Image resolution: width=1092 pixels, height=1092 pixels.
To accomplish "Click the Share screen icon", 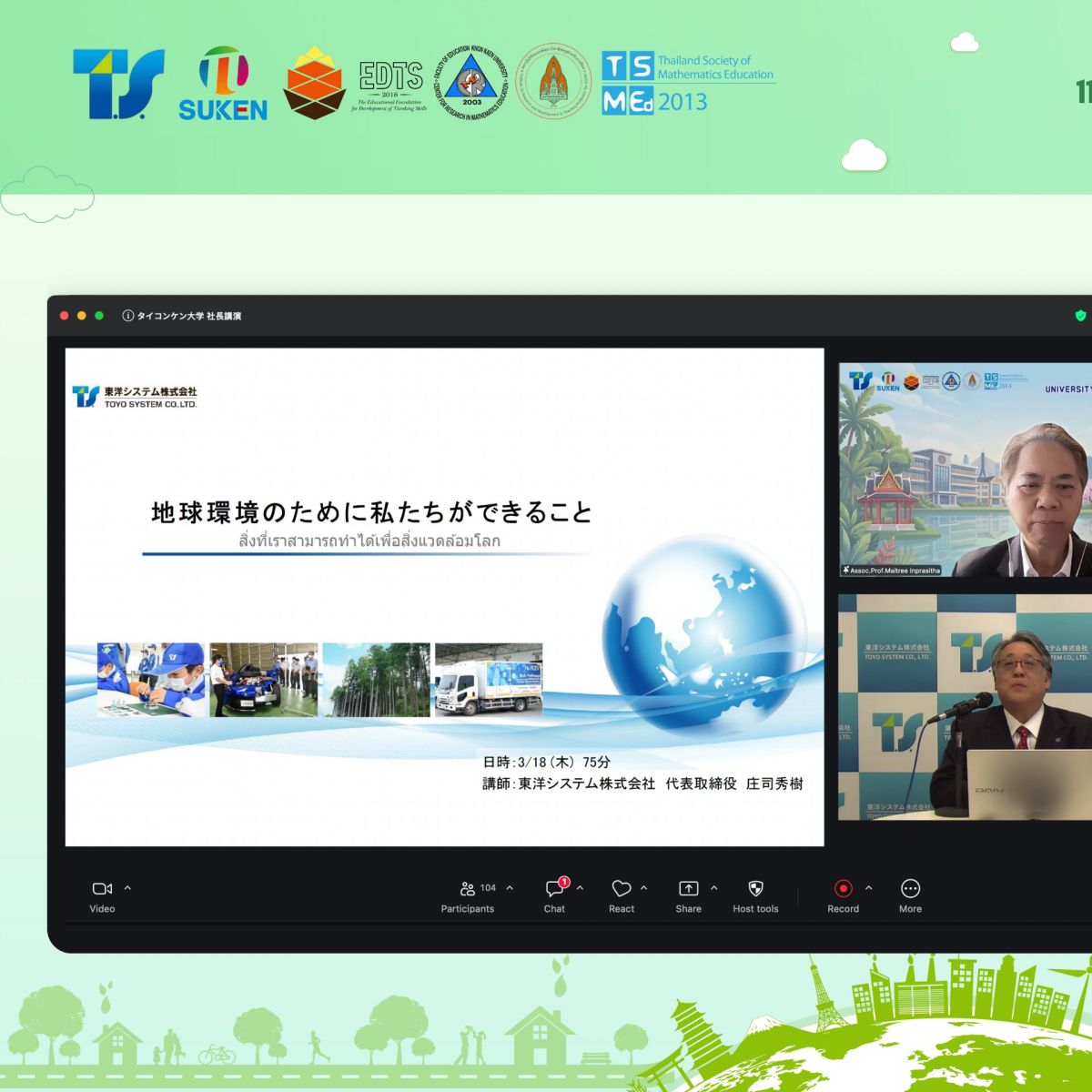I will coord(688,889).
